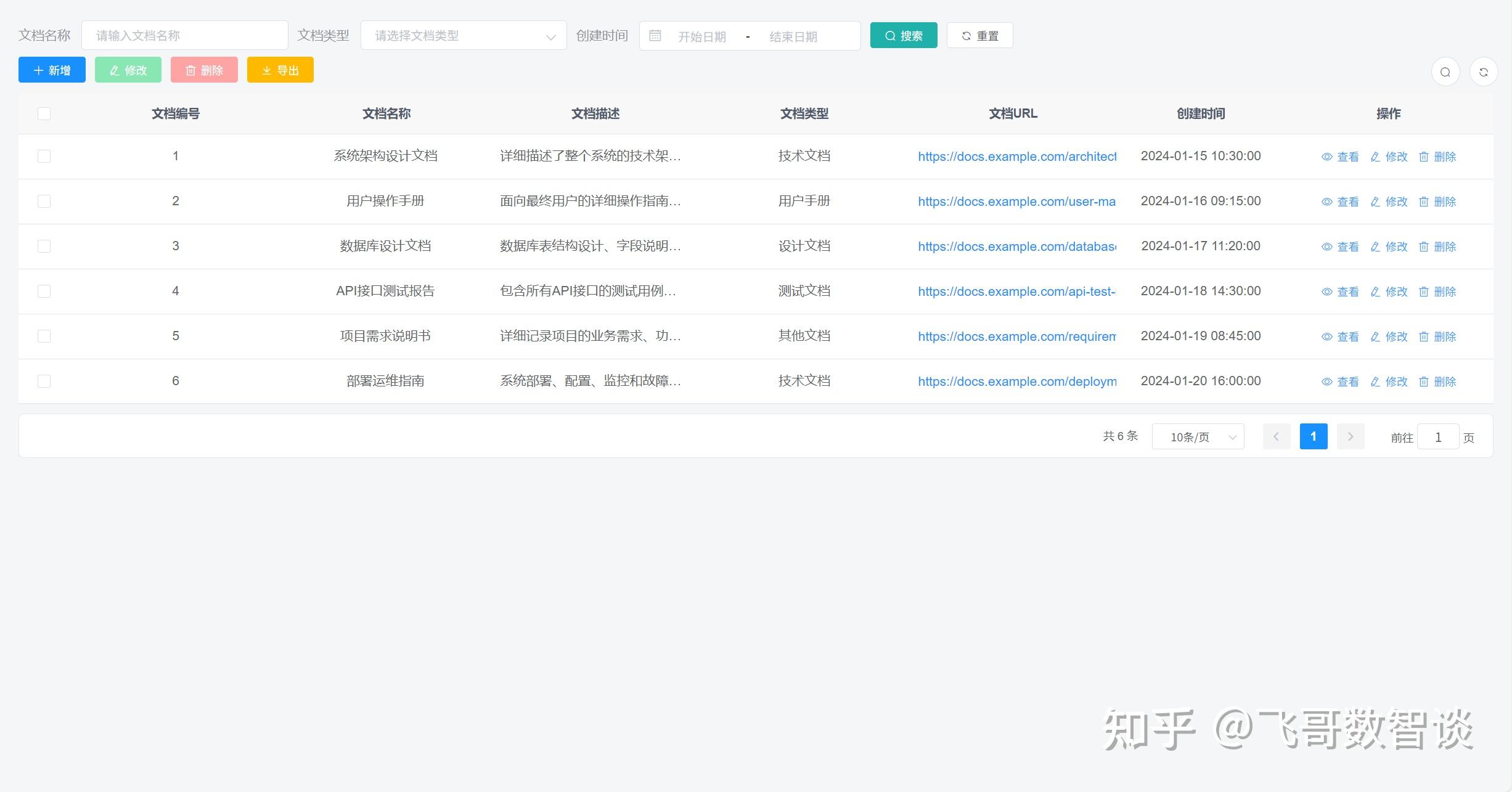The width and height of the screenshot is (1512, 792).
Task: Check the row checkbox for 用户操作手册
Action: (44, 201)
